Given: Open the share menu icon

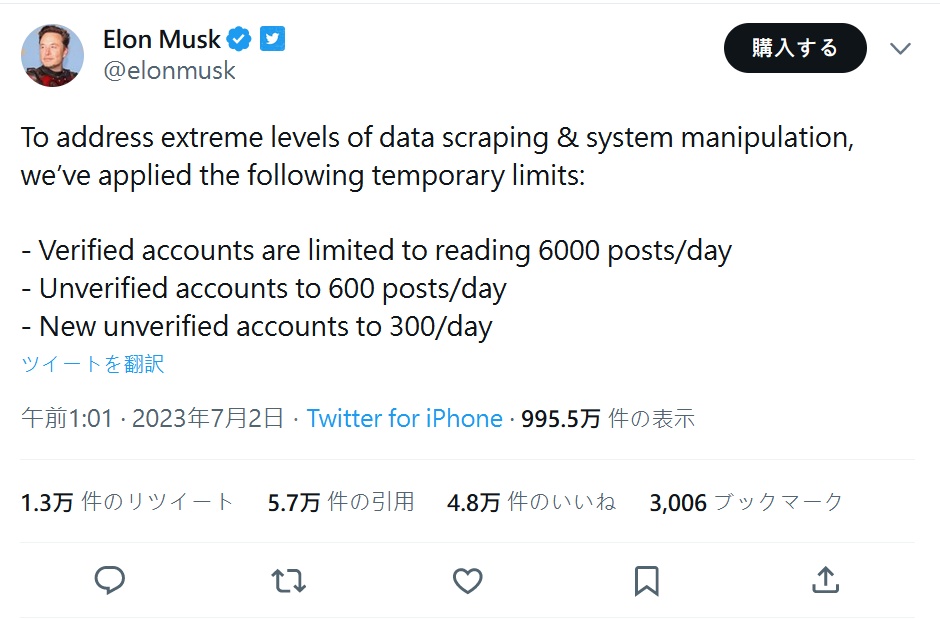Looking at the screenshot, I should (824, 580).
